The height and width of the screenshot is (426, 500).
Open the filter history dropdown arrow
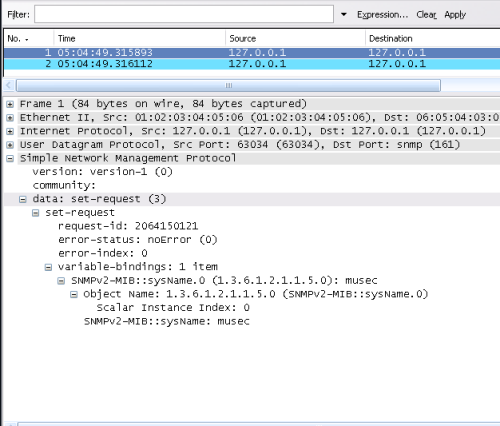[x=344, y=15]
